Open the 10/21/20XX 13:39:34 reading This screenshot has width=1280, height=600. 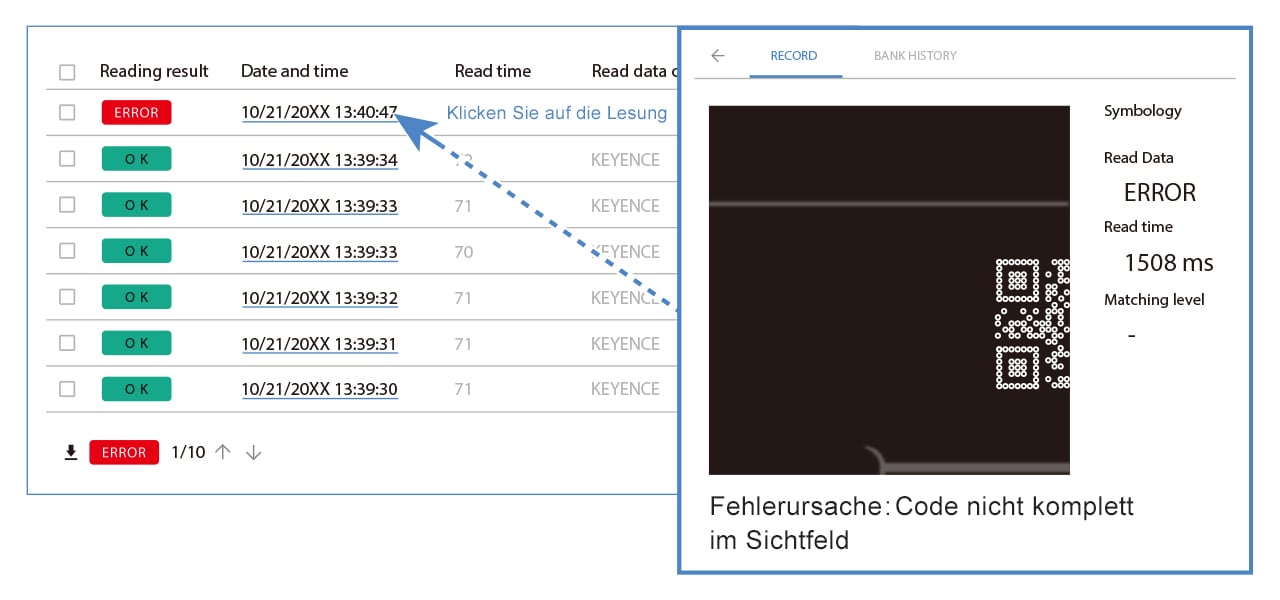click(x=320, y=160)
